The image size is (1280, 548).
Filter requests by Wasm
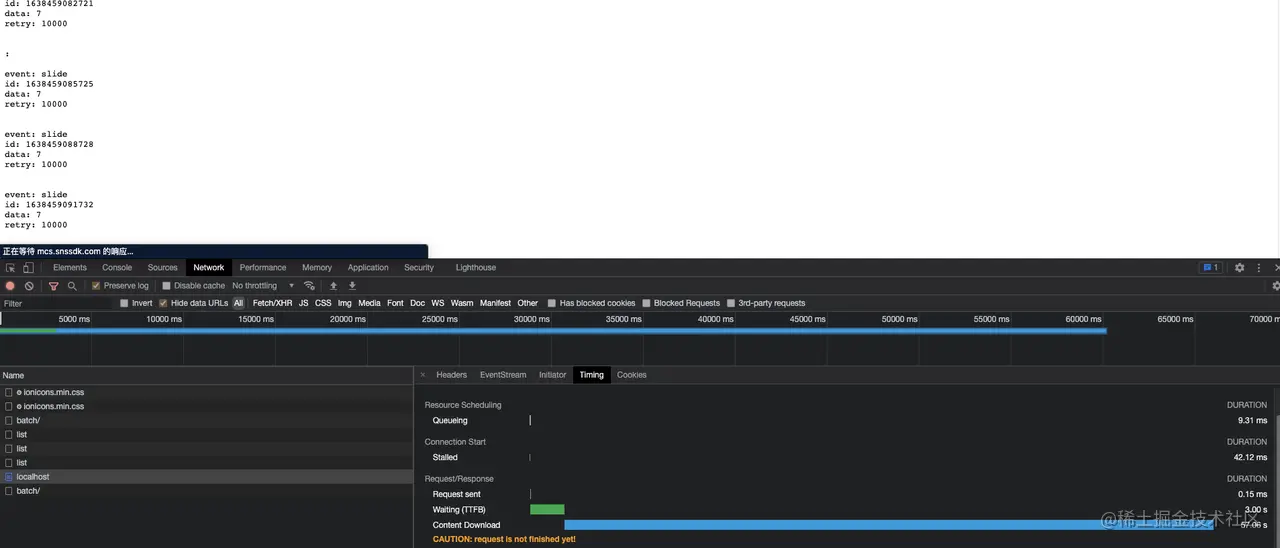coord(462,303)
